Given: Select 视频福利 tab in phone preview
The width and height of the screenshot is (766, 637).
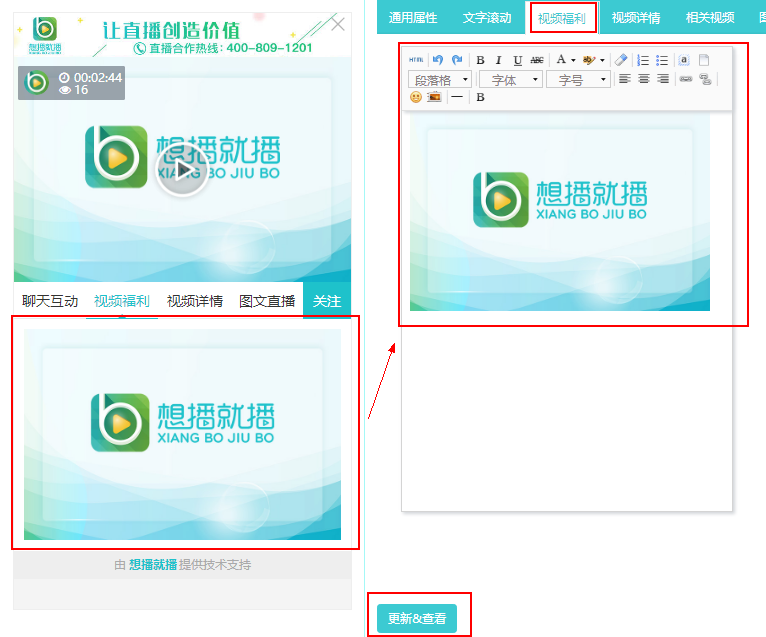Looking at the screenshot, I should pyautogui.click(x=122, y=301).
